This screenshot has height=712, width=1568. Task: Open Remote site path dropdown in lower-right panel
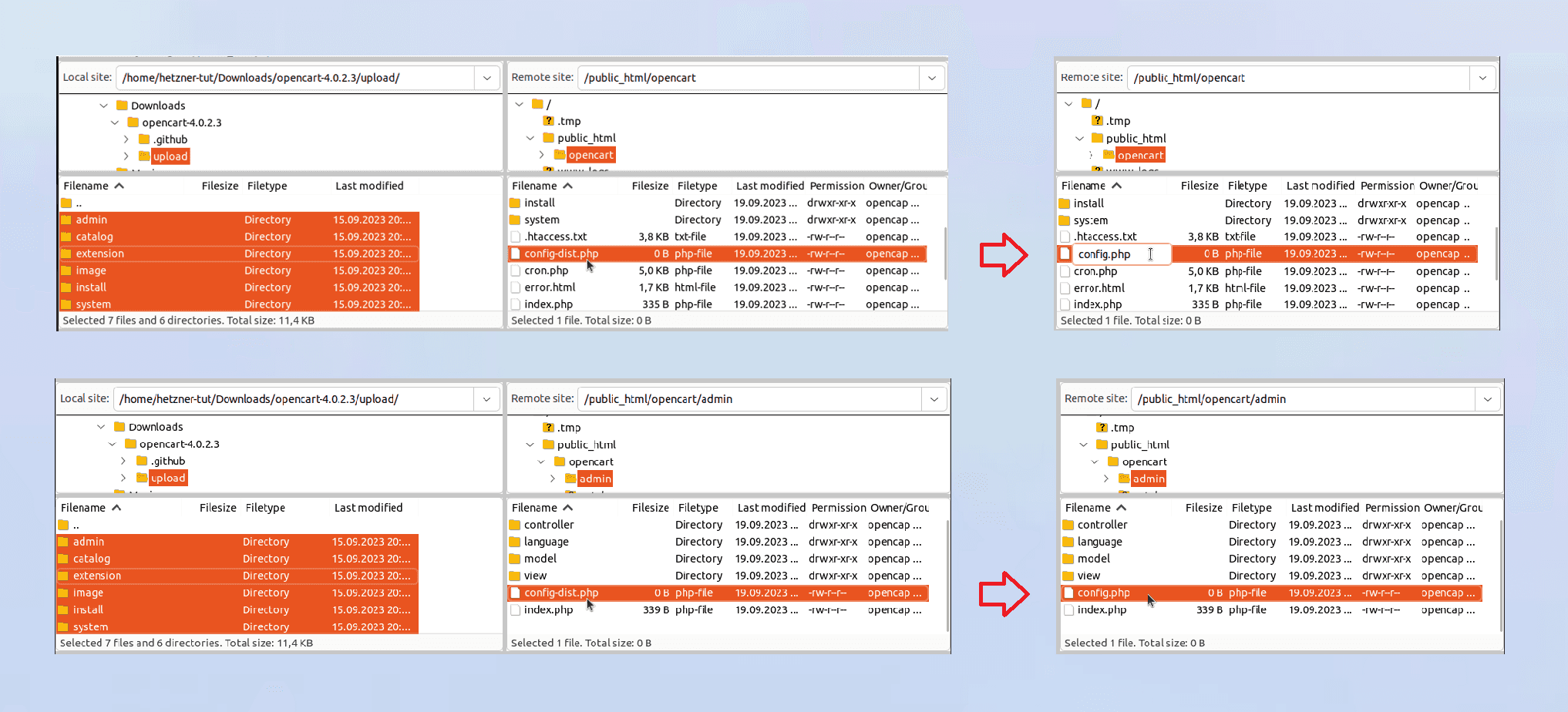click(1488, 399)
